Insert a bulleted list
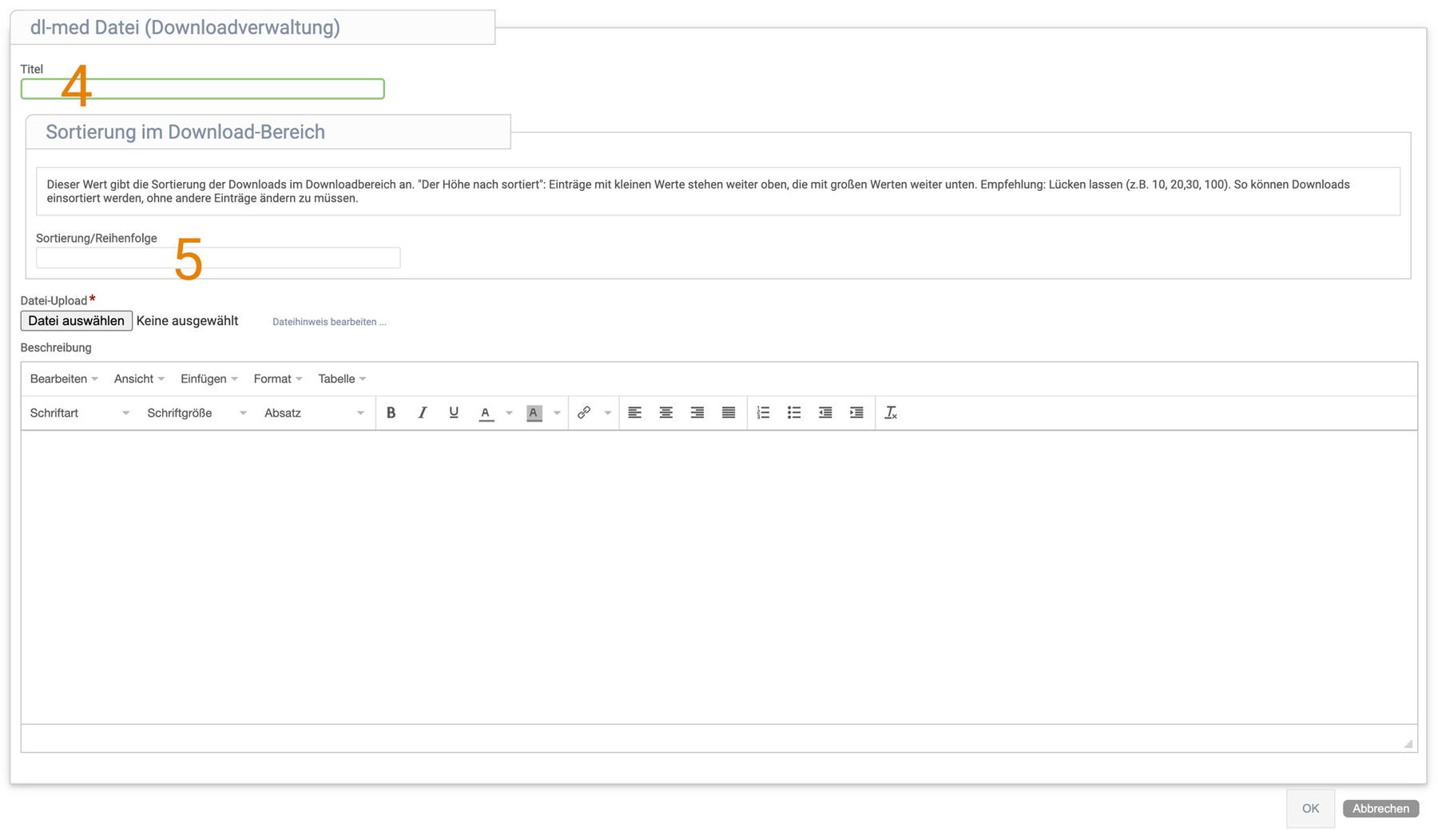Viewport: 1438px width, 840px height. tap(793, 413)
